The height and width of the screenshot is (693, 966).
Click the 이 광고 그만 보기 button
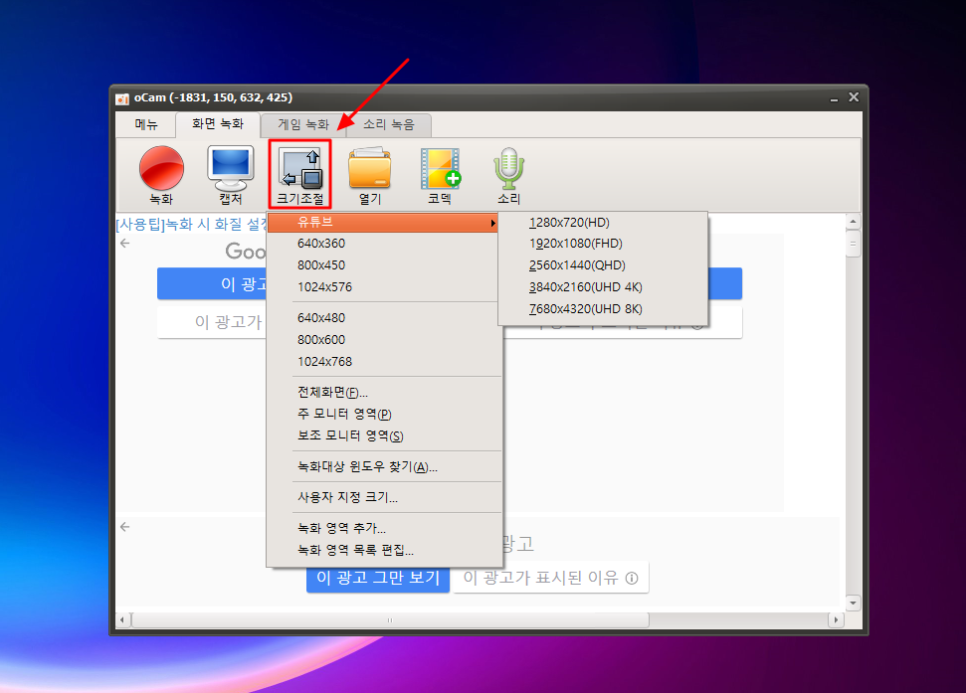tap(378, 578)
